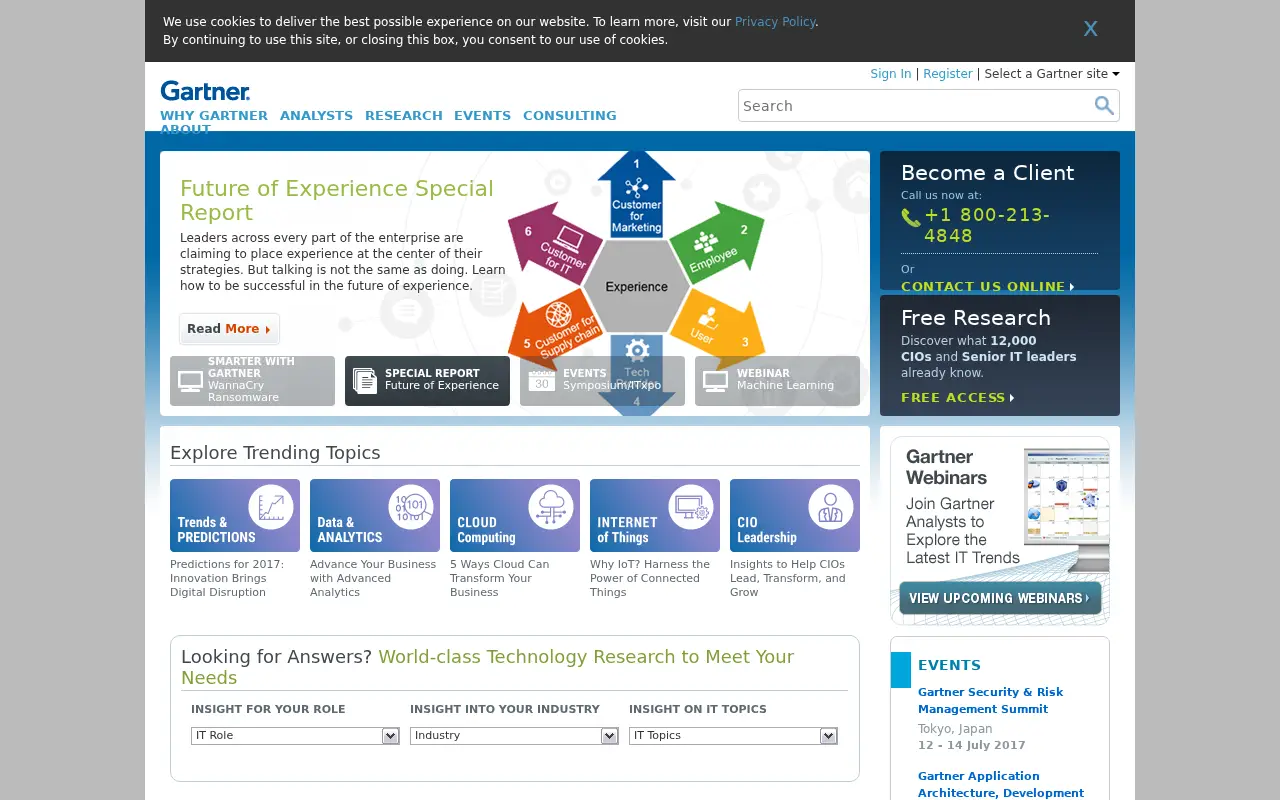This screenshot has height=800, width=1280.
Task: Click the search magnifier icon
Action: click(1104, 105)
